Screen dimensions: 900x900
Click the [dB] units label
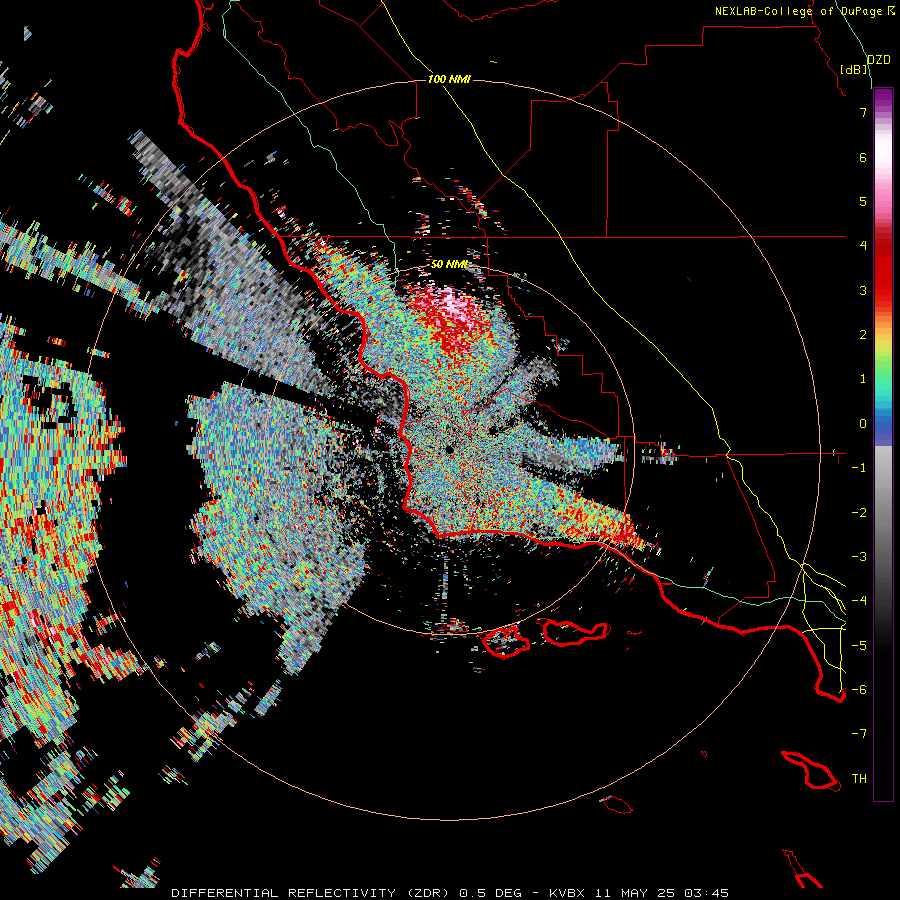pyautogui.click(x=854, y=69)
